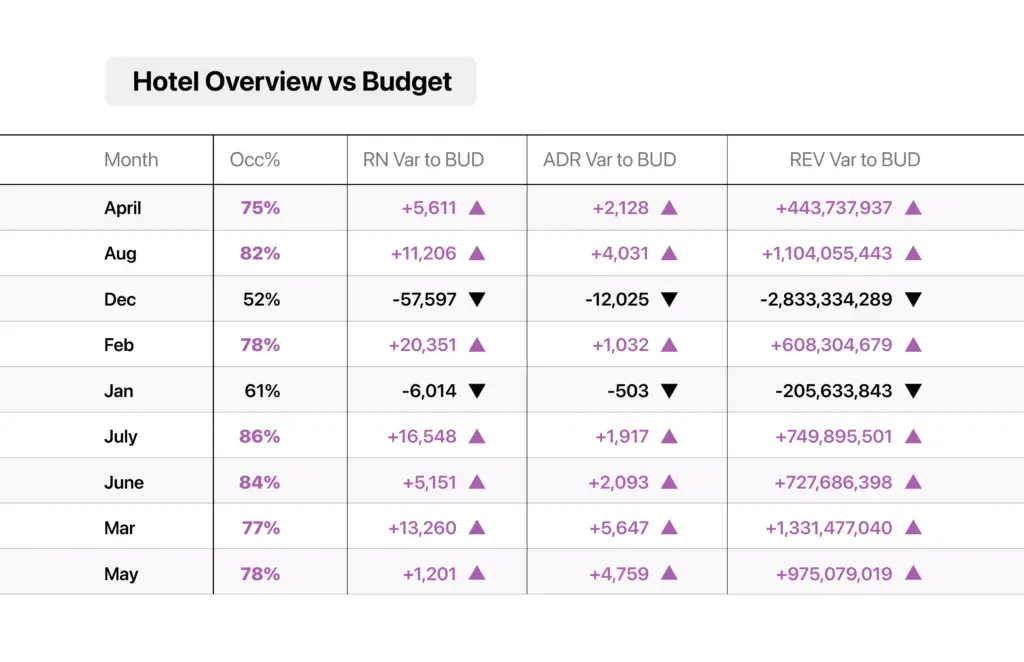Viewport: 1024px width, 662px height.
Task: Click the up arrow beside May +975,079,019
Action: [x=914, y=573]
